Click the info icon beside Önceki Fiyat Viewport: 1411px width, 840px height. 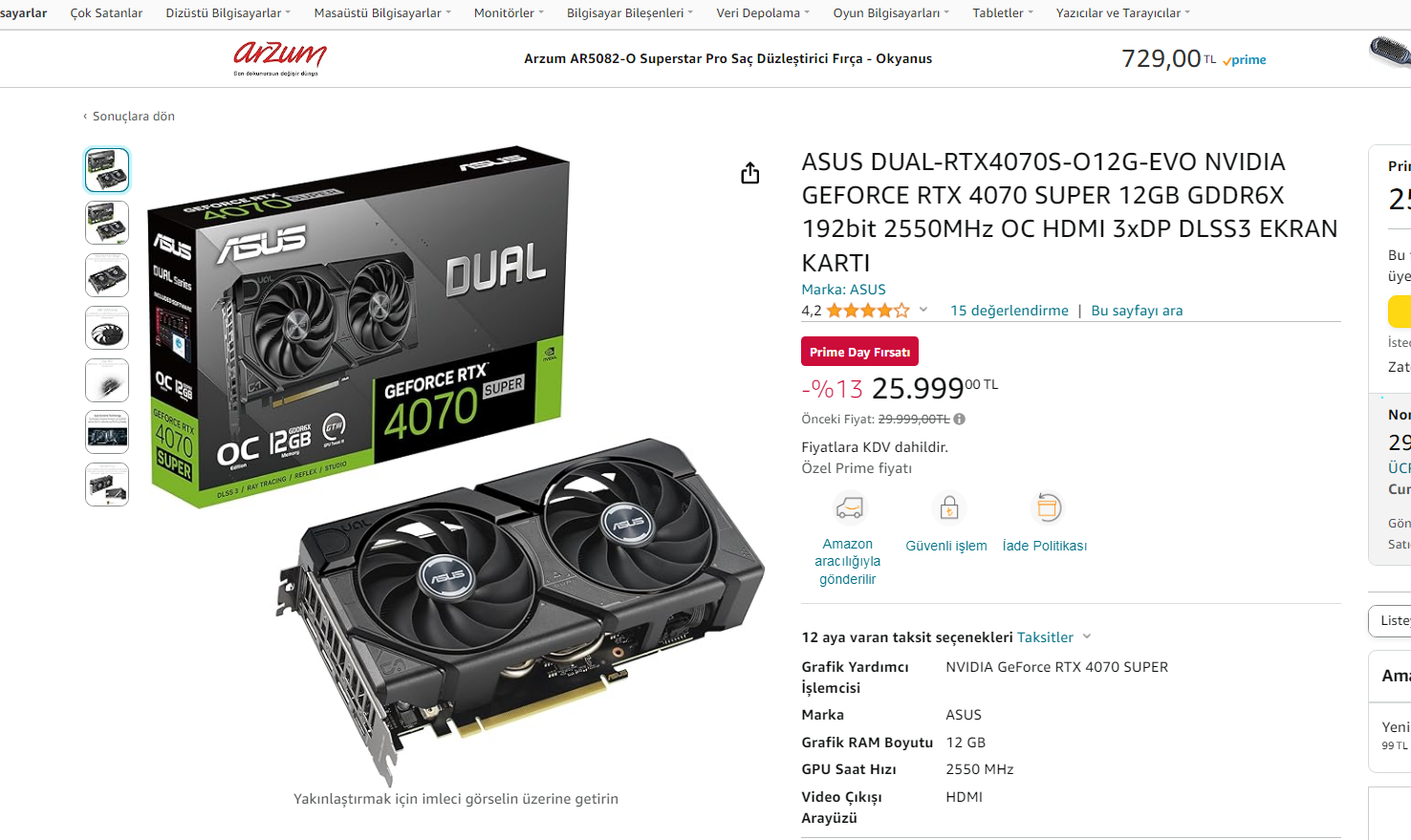[960, 419]
